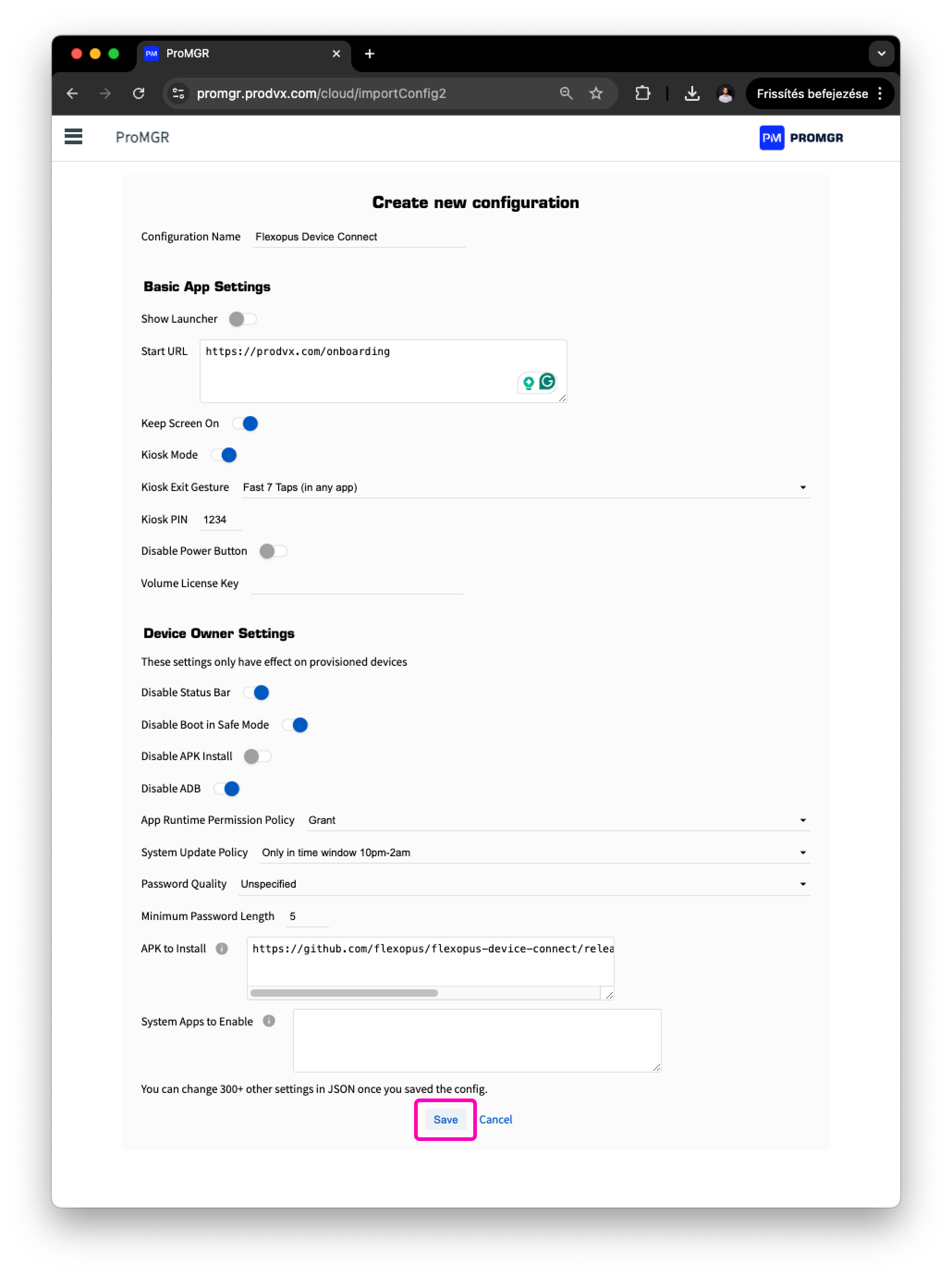
Task: Enable the Show Launcher toggle
Action: pos(242,319)
